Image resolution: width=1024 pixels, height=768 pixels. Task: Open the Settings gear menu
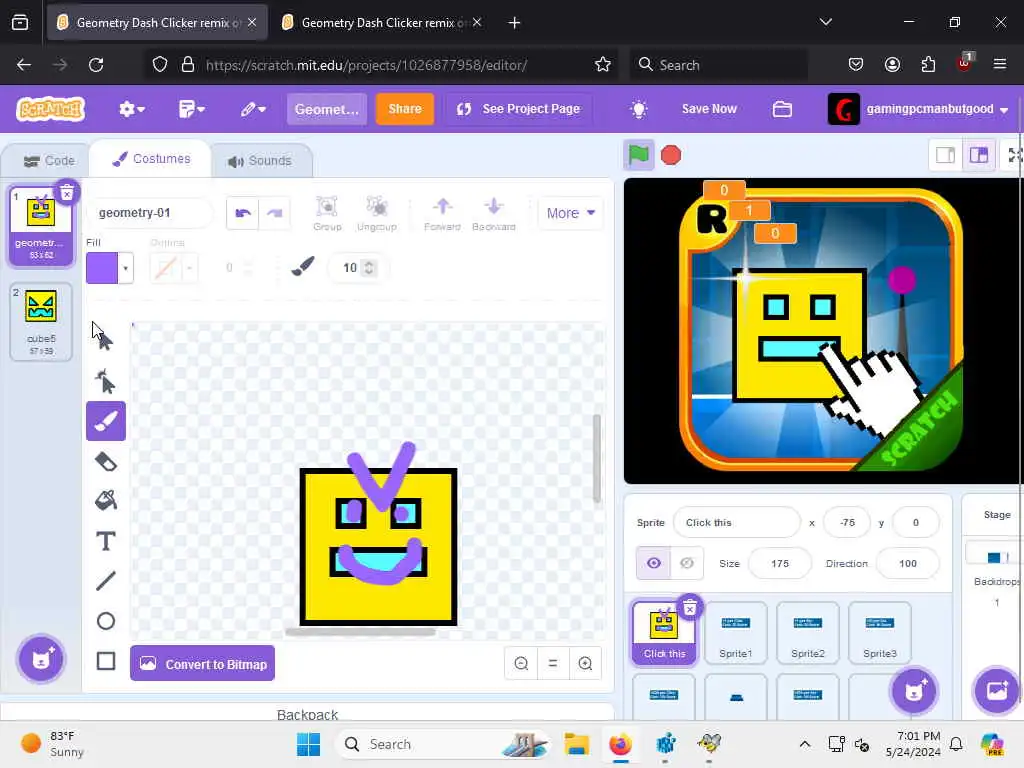(x=131, y=109)
